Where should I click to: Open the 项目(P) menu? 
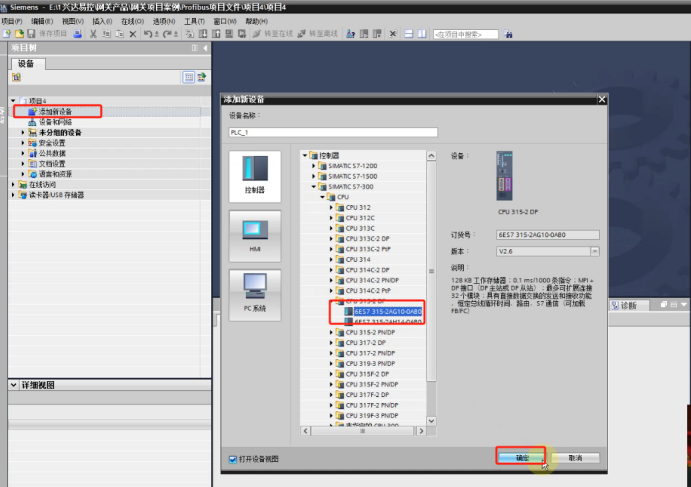pyautogui.click(x=11, y=21)
